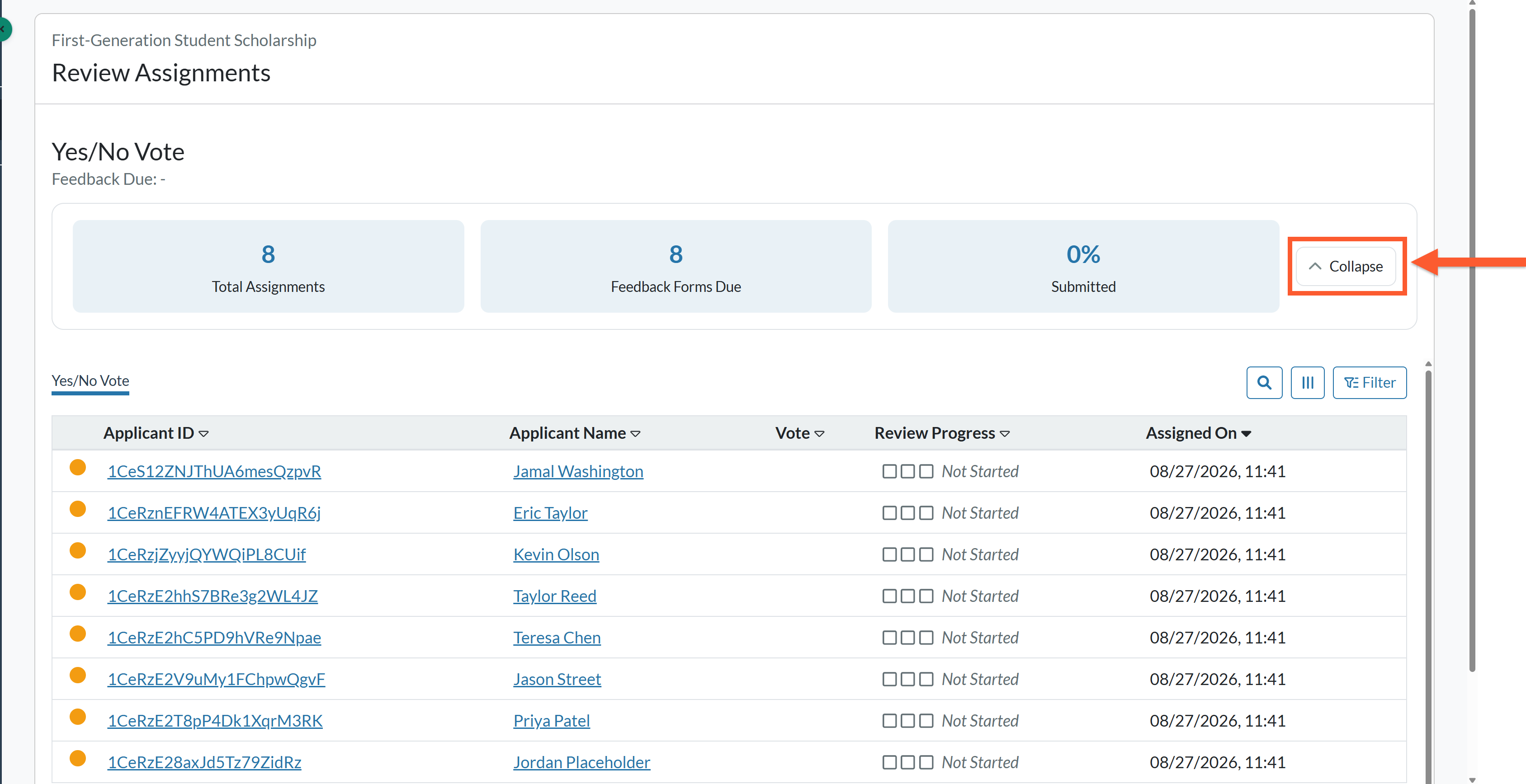Open Jordan Placeholder applicant link
1526x784 pixels.
tap(581, 762)
